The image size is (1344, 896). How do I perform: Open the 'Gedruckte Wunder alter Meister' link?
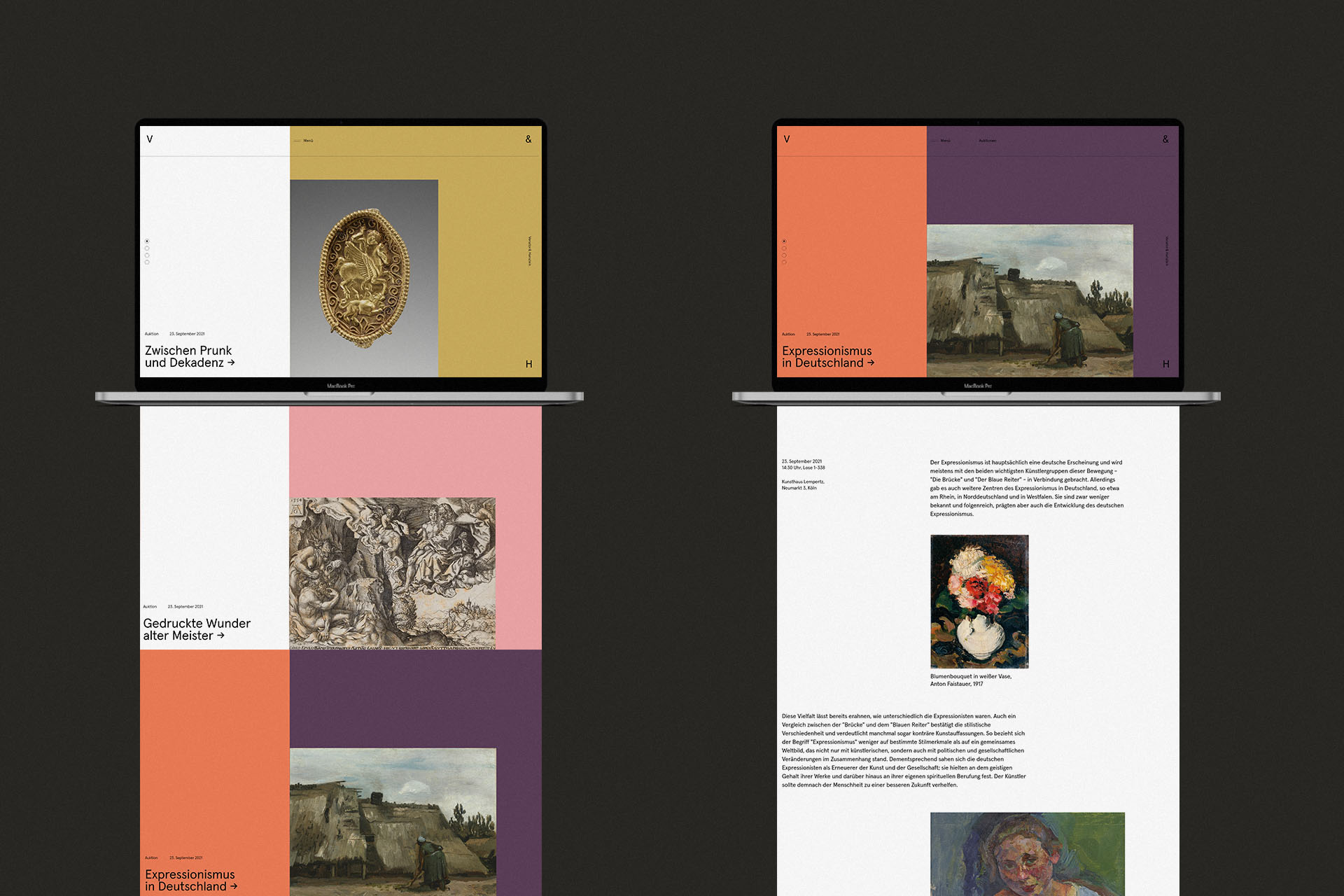[x=197, y=629]
